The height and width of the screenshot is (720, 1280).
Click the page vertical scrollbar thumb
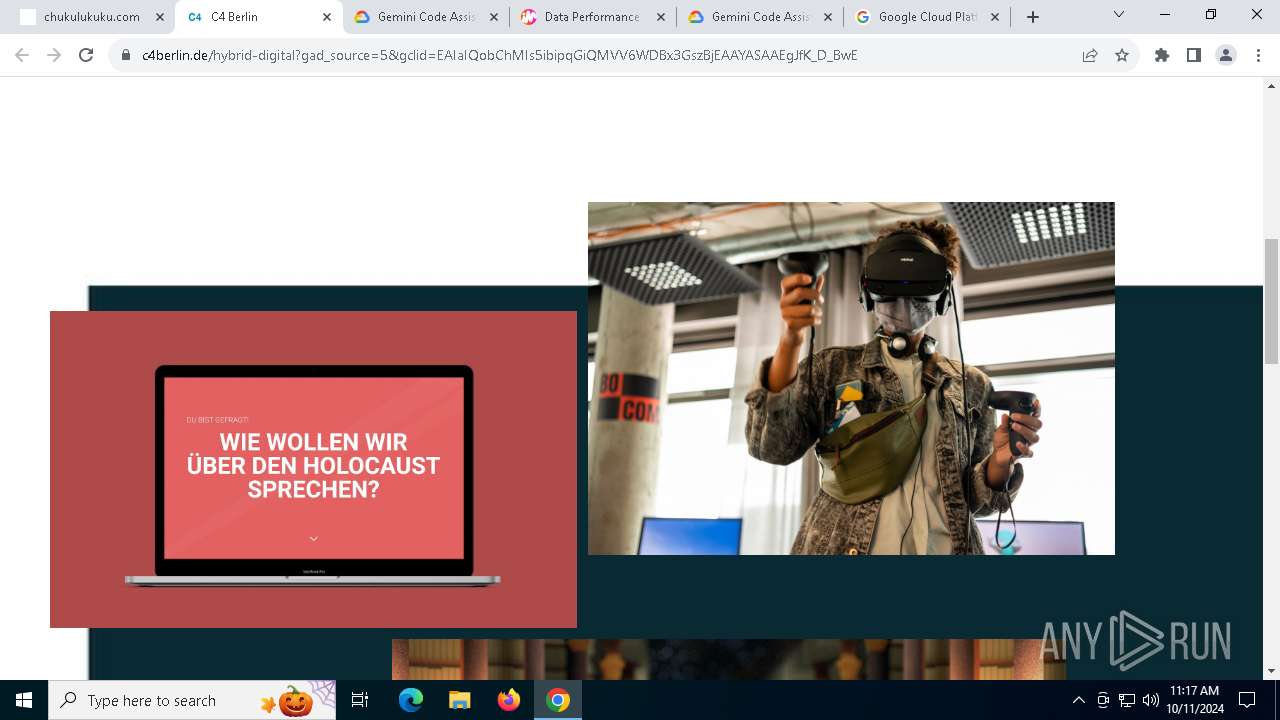[1272, 301]
